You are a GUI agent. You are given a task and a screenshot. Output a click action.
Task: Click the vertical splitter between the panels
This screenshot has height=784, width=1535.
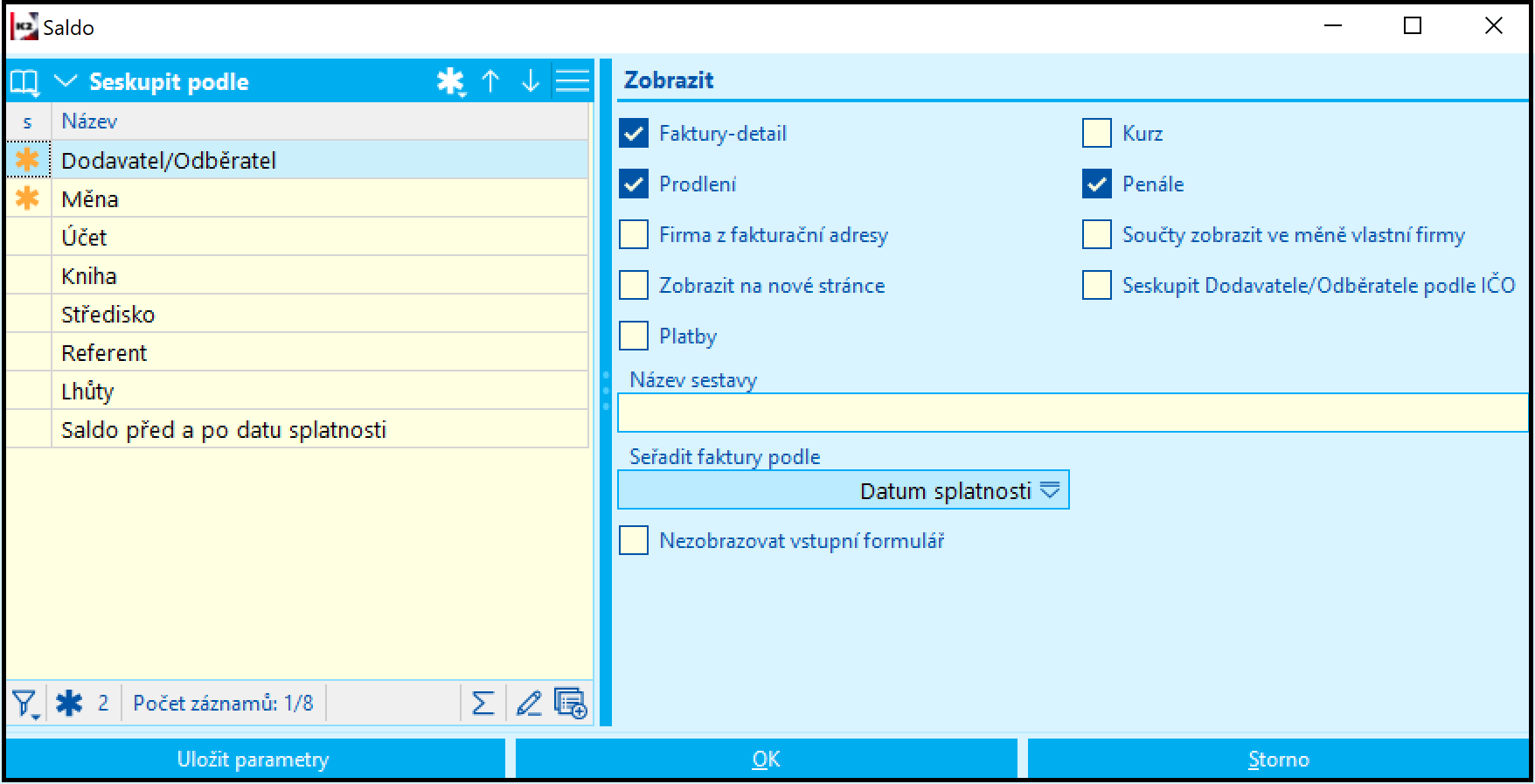point(606,392)
